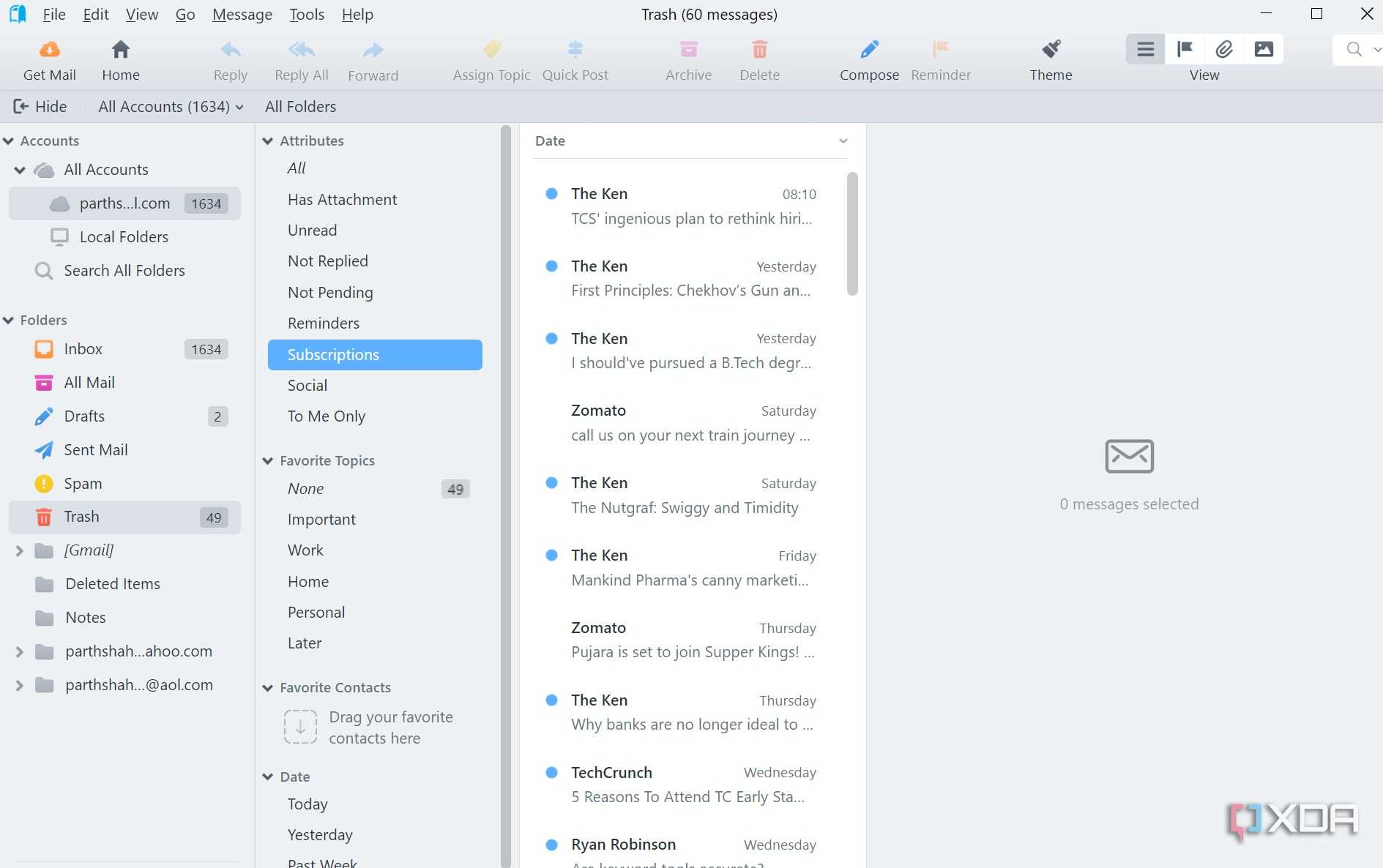Viewport: 1383px width, 868px height.
Task: Expand the parthshah...@aol.com folder
Action: point(20,685)
